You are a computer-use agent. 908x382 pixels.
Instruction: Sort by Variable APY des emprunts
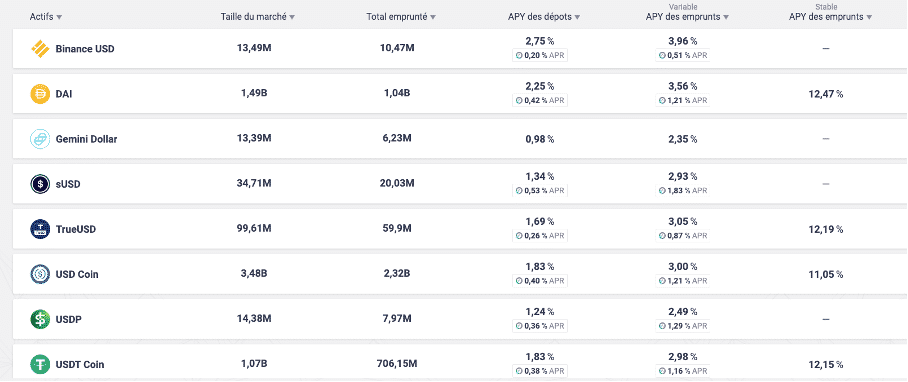point(687,13)
